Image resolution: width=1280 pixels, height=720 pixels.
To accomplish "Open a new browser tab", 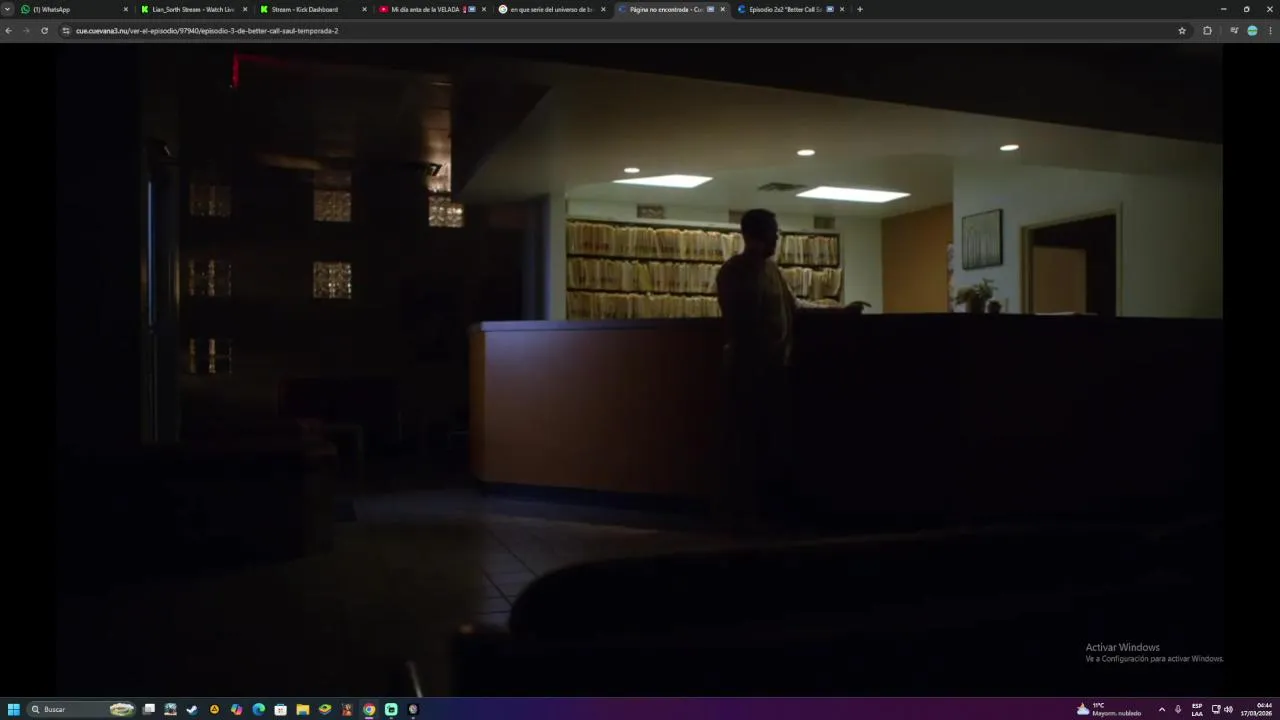I will 860,9.
